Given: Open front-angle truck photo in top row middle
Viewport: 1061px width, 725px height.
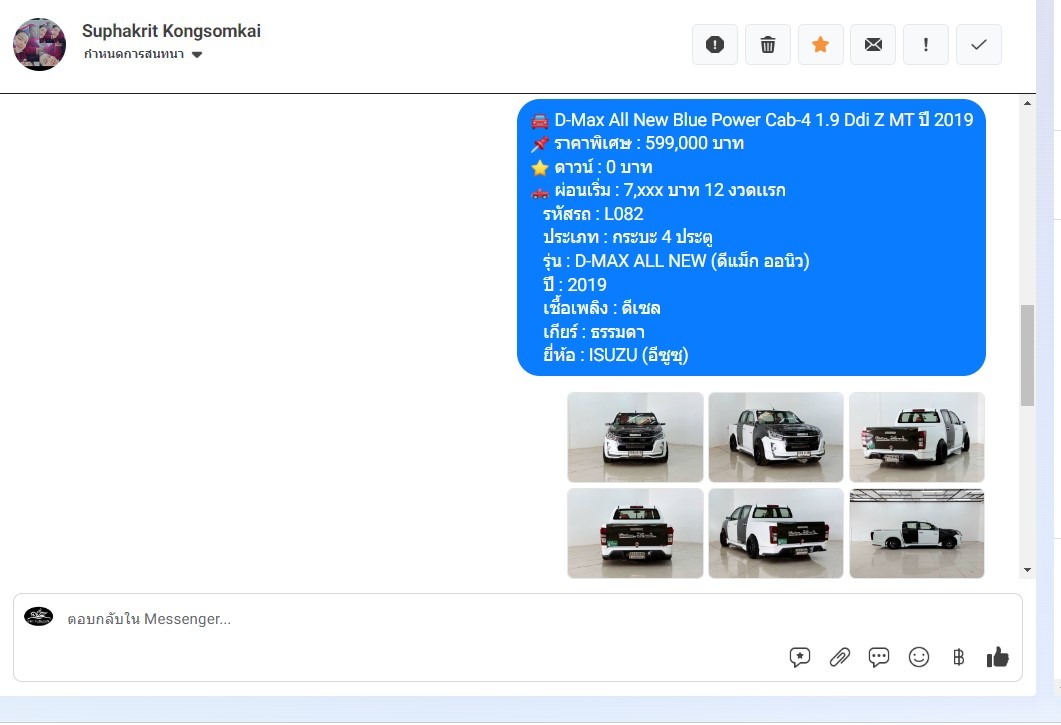Looking at the screenshot, I should [x=776, y=437].
